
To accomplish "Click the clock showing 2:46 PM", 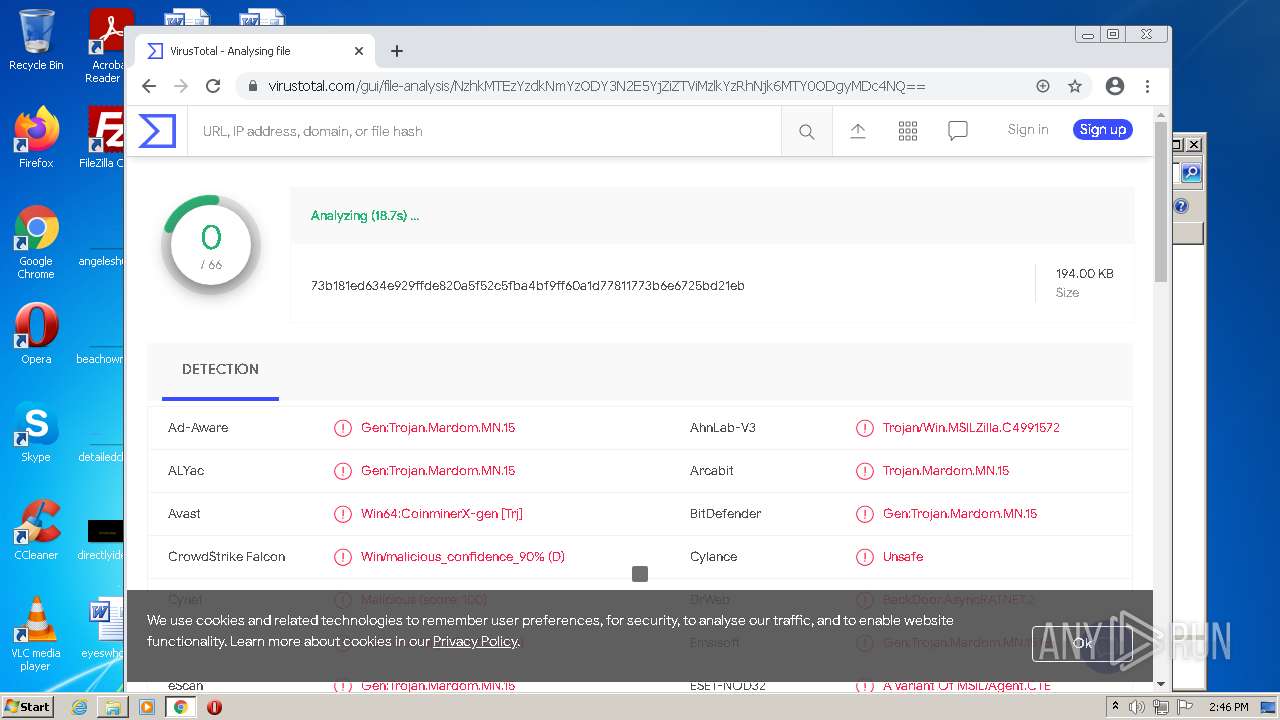I will tap(1228, 707).
